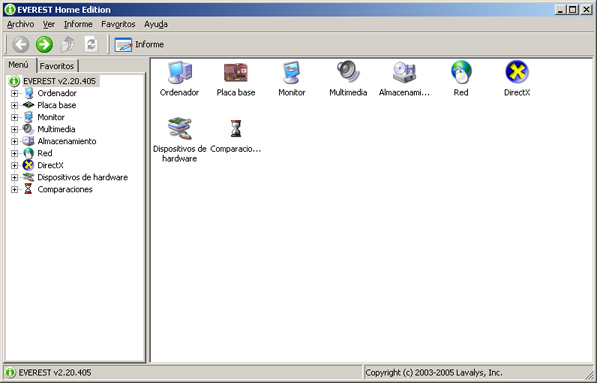The width and height of the screenshot is (597, 383).
Task: Click the Dispositivos de hardware tree icon
Action: pyautogui.click(x=28, y=177)
